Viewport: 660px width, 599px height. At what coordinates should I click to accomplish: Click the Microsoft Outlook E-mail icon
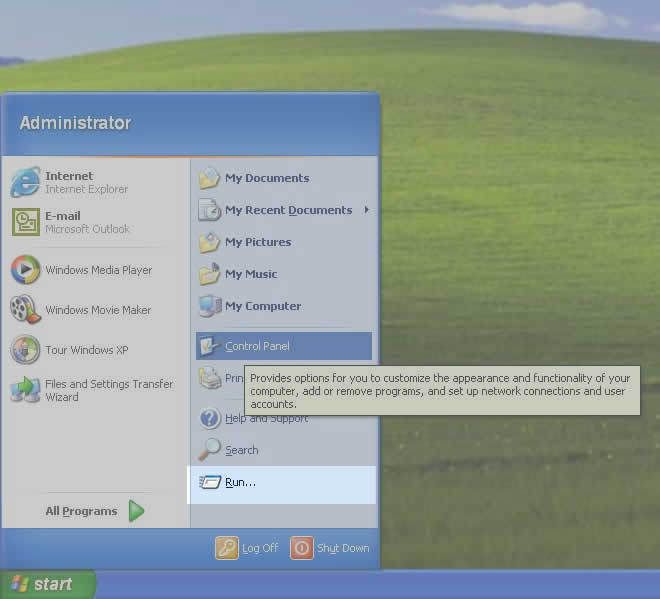[x=26, y=222]
